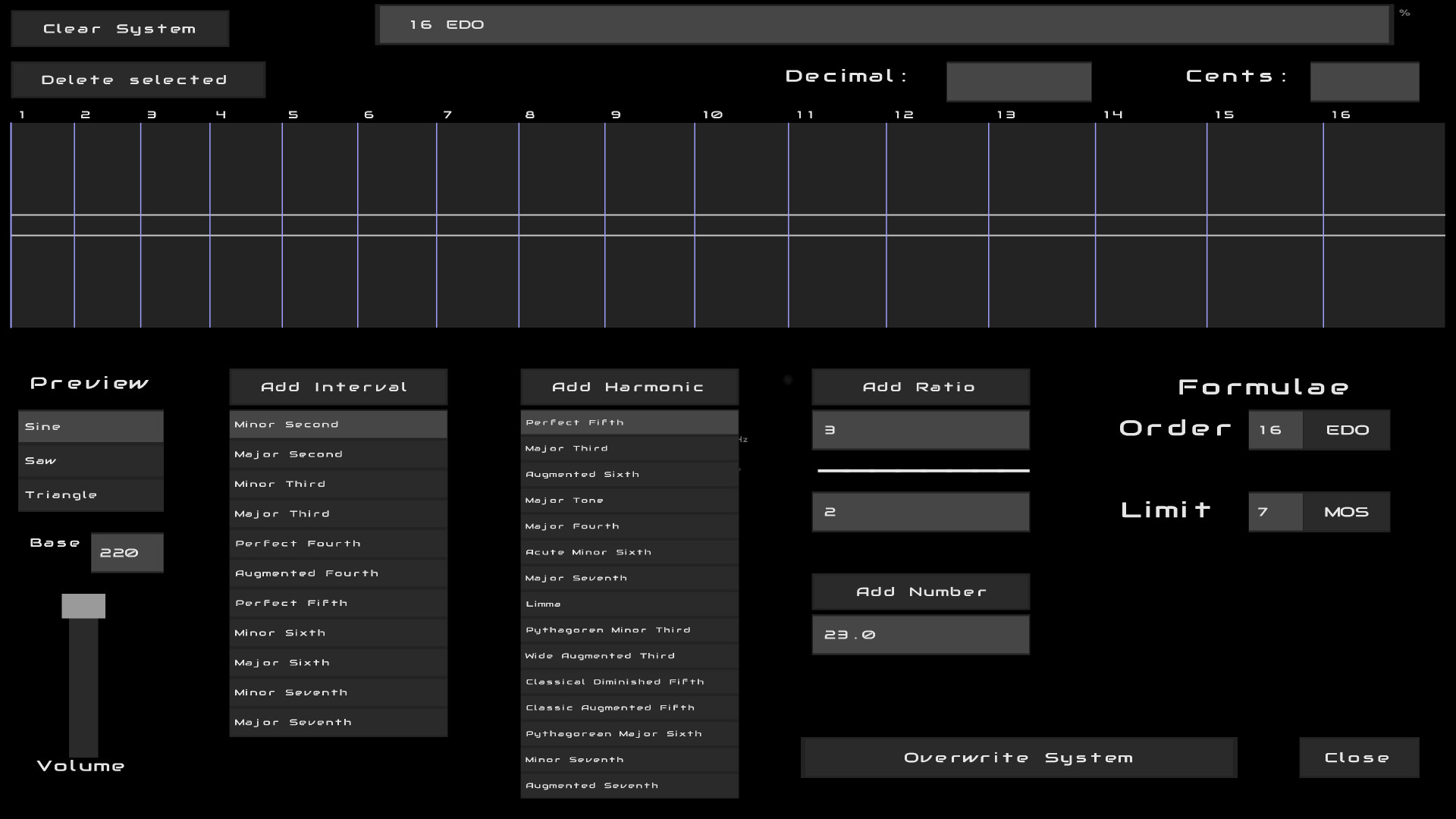Select the Saw preview waveform
Screen dimensions: 1456x819
click(x=90, y=460)
